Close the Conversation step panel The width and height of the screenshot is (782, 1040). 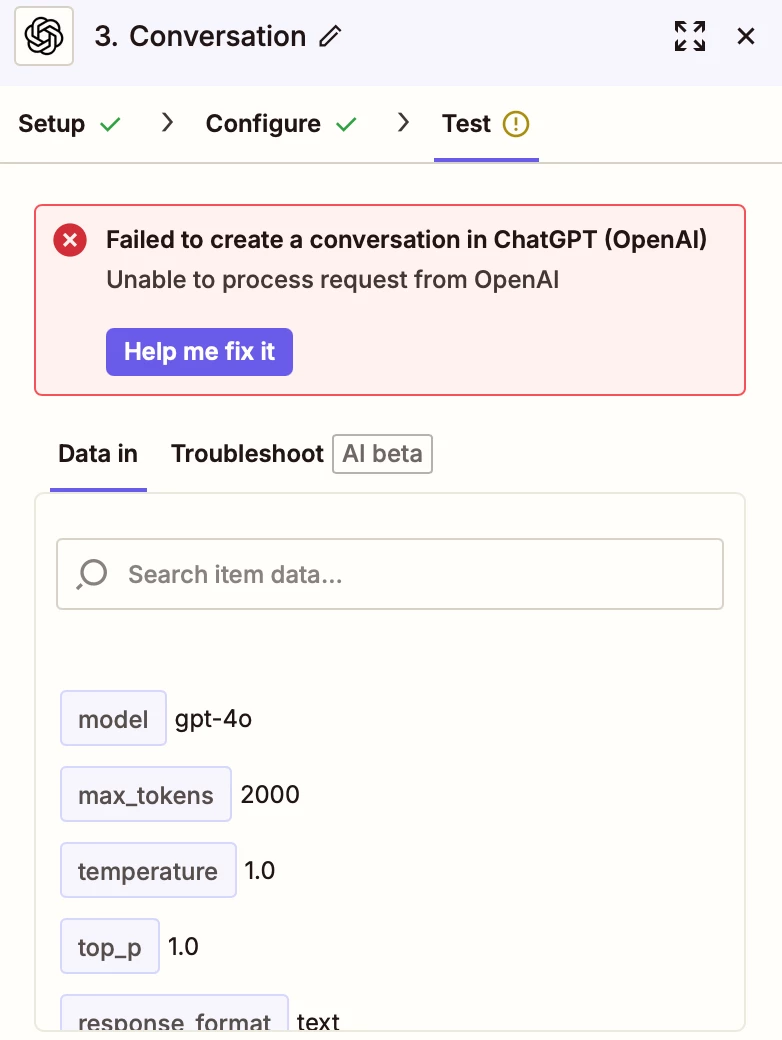coord(746,36)
